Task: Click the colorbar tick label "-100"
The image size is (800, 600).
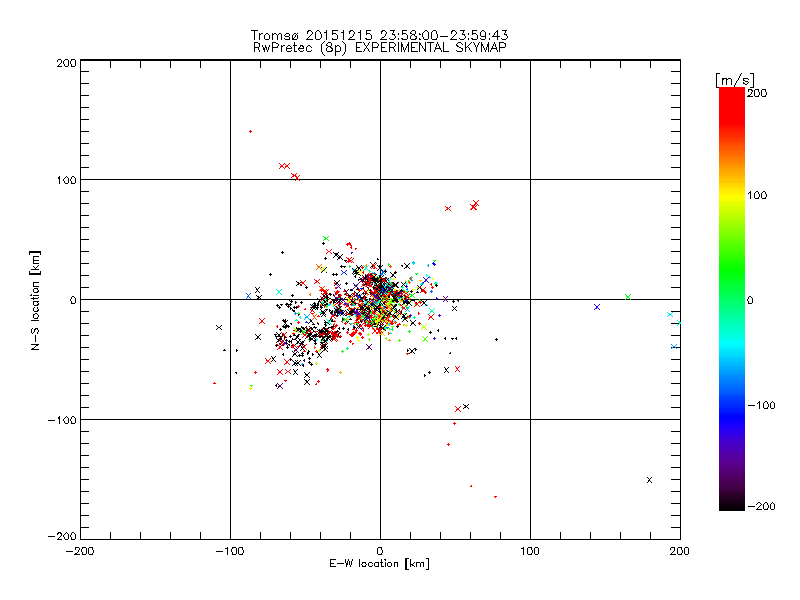Action: [x=761, y=405]
